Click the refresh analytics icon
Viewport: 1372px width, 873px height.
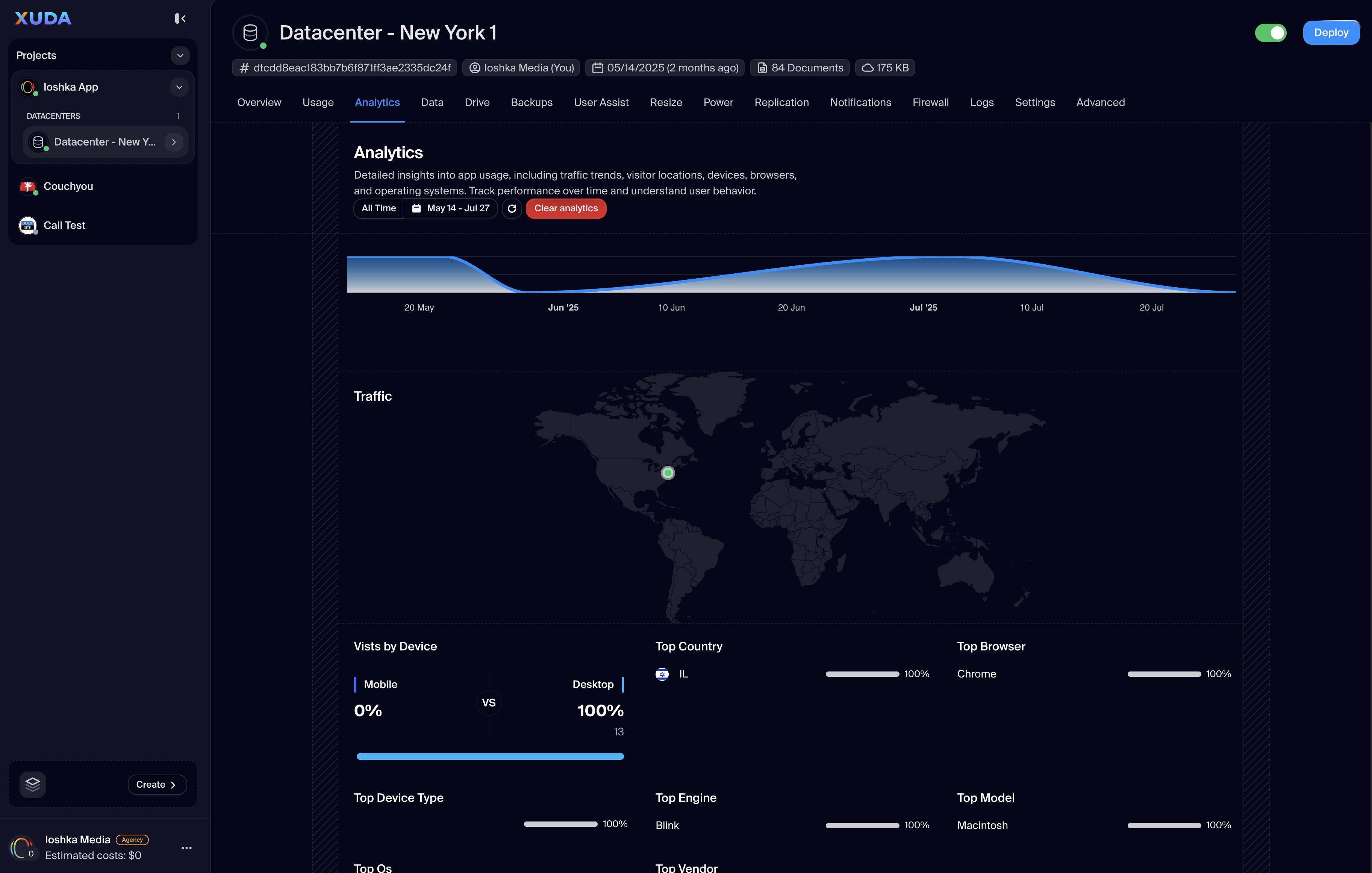512,209
